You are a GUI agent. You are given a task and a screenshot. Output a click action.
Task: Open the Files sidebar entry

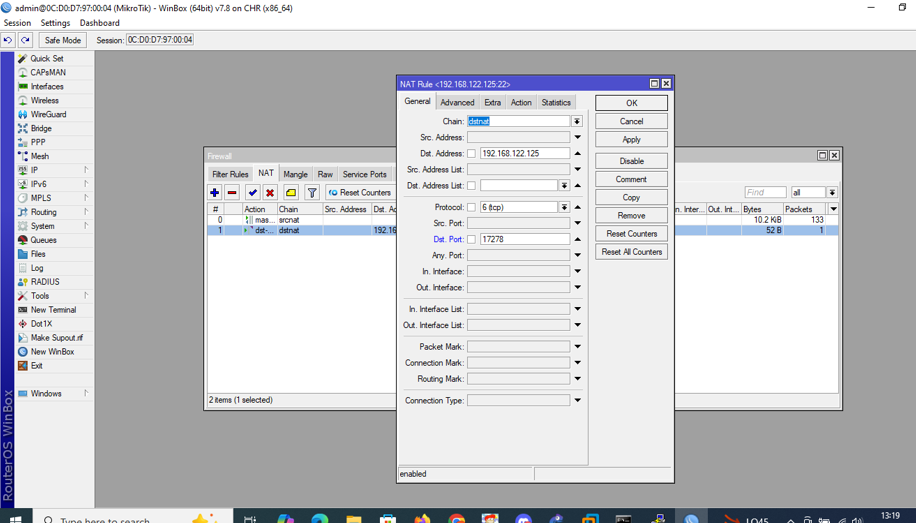38,254
